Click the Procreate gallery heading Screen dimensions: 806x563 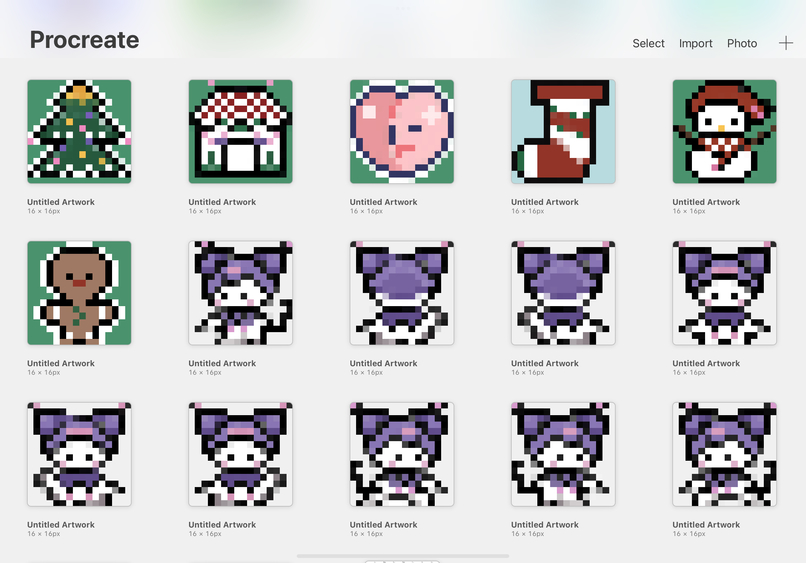[x=84, y=40]
